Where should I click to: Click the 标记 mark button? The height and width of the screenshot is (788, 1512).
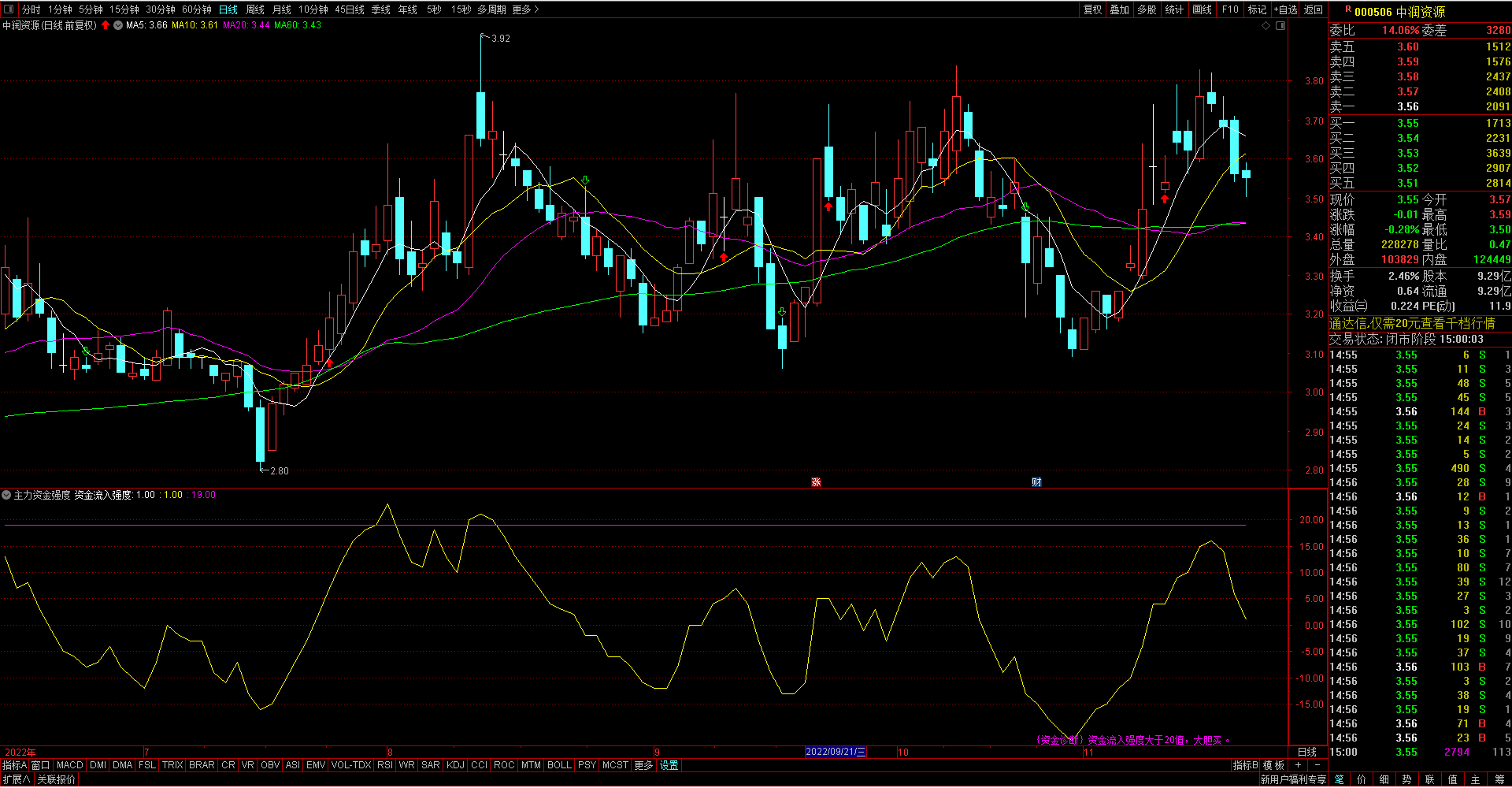[1257, 9]
